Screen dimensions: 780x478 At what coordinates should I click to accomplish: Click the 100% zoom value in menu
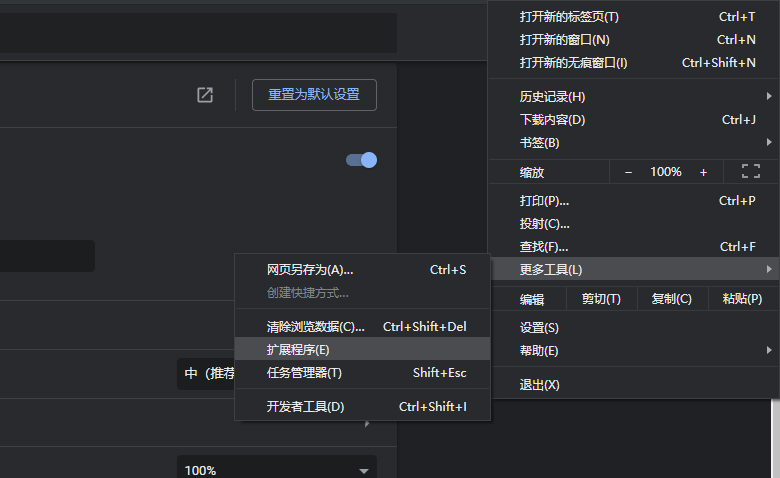pyautogui.click(x=666, y=172)
